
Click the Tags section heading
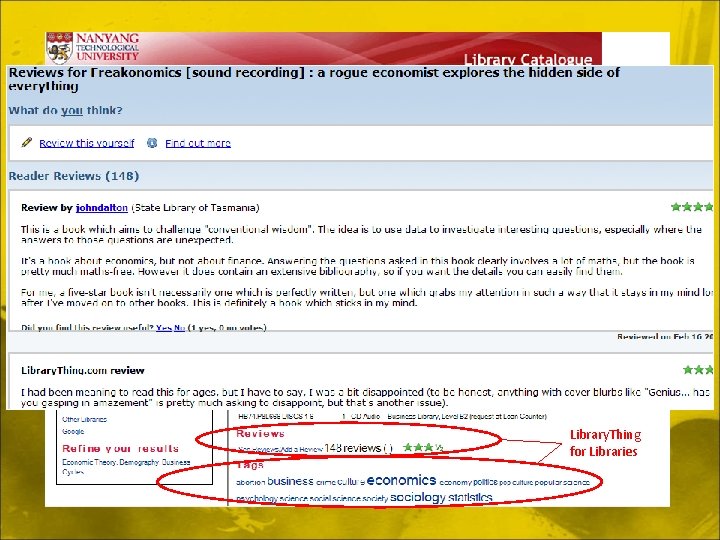point(250,465)
